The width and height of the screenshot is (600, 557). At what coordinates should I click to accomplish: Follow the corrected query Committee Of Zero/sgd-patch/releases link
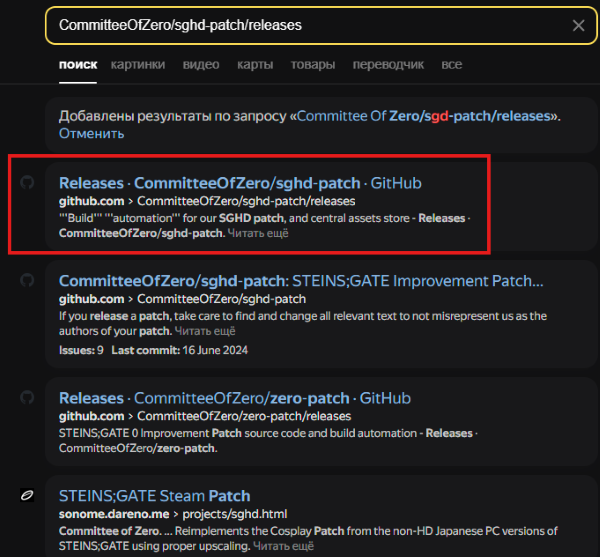click(x=423, y=116)
